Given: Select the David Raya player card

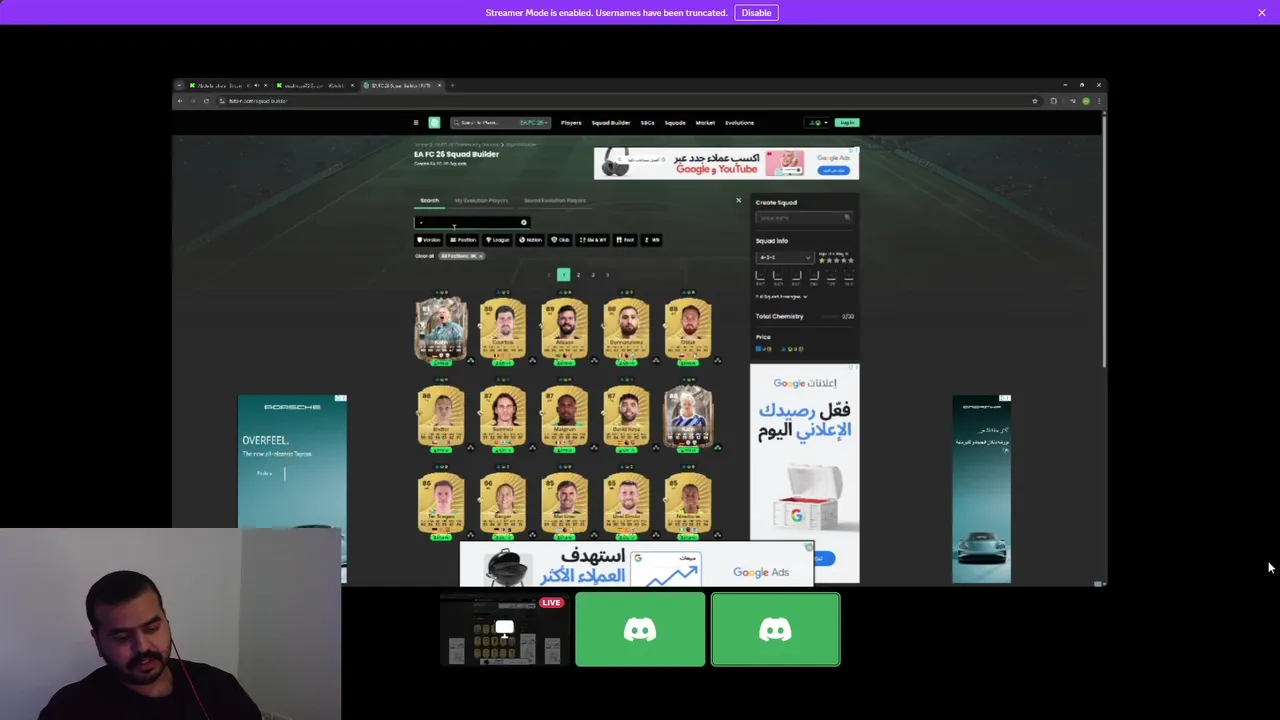Looking at the screenshot, I should (x=626, y=415).
